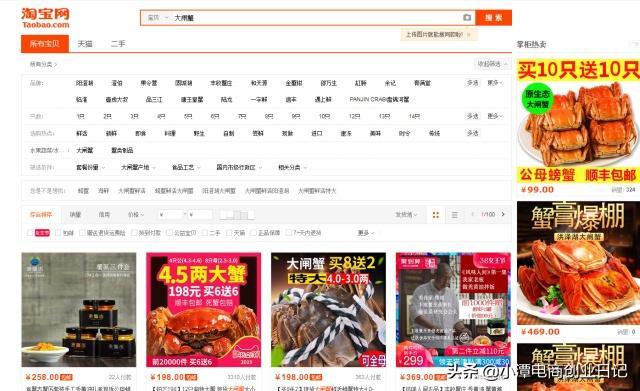The height and width of the screenshot is (391, 640).
Task: Click the minimum price field
Action: pyautogui.click(x=171, y=215)
